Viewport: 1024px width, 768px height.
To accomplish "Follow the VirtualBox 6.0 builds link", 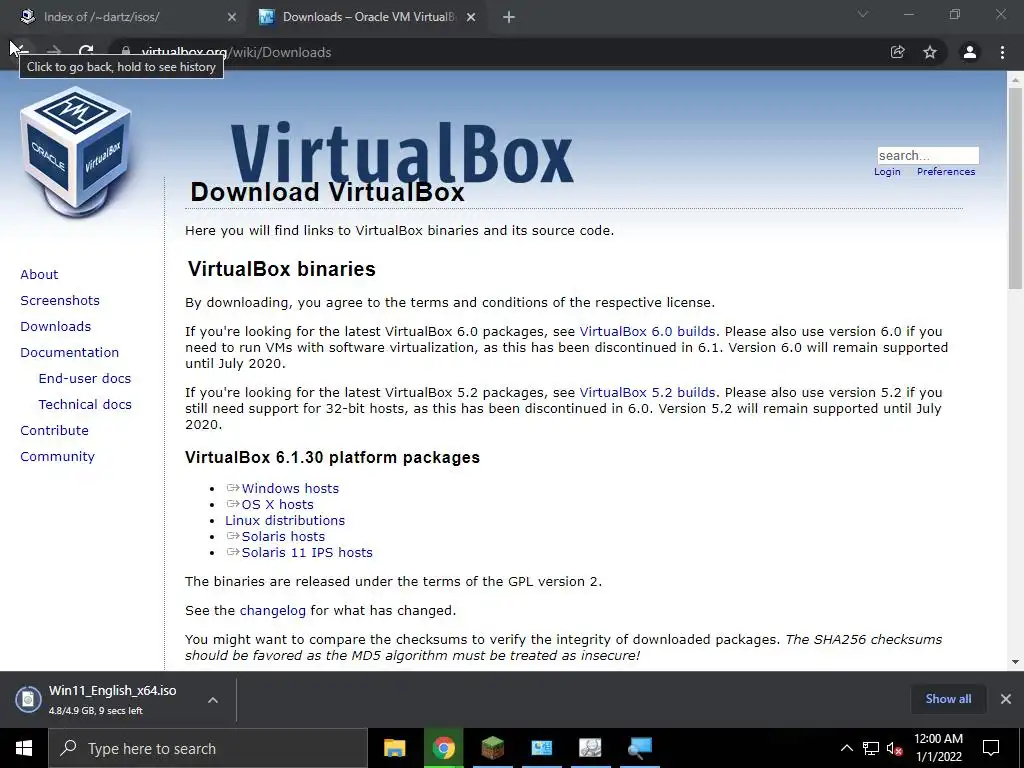I will 647,331.
